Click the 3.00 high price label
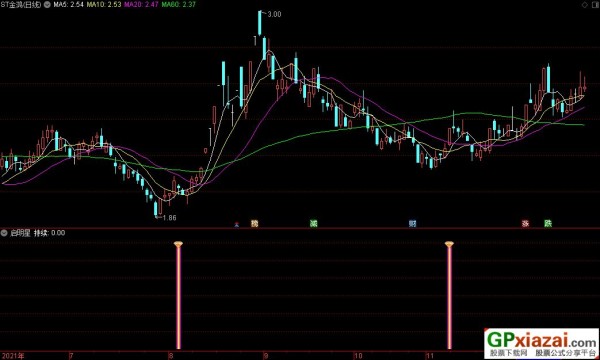 pos(274,14)
